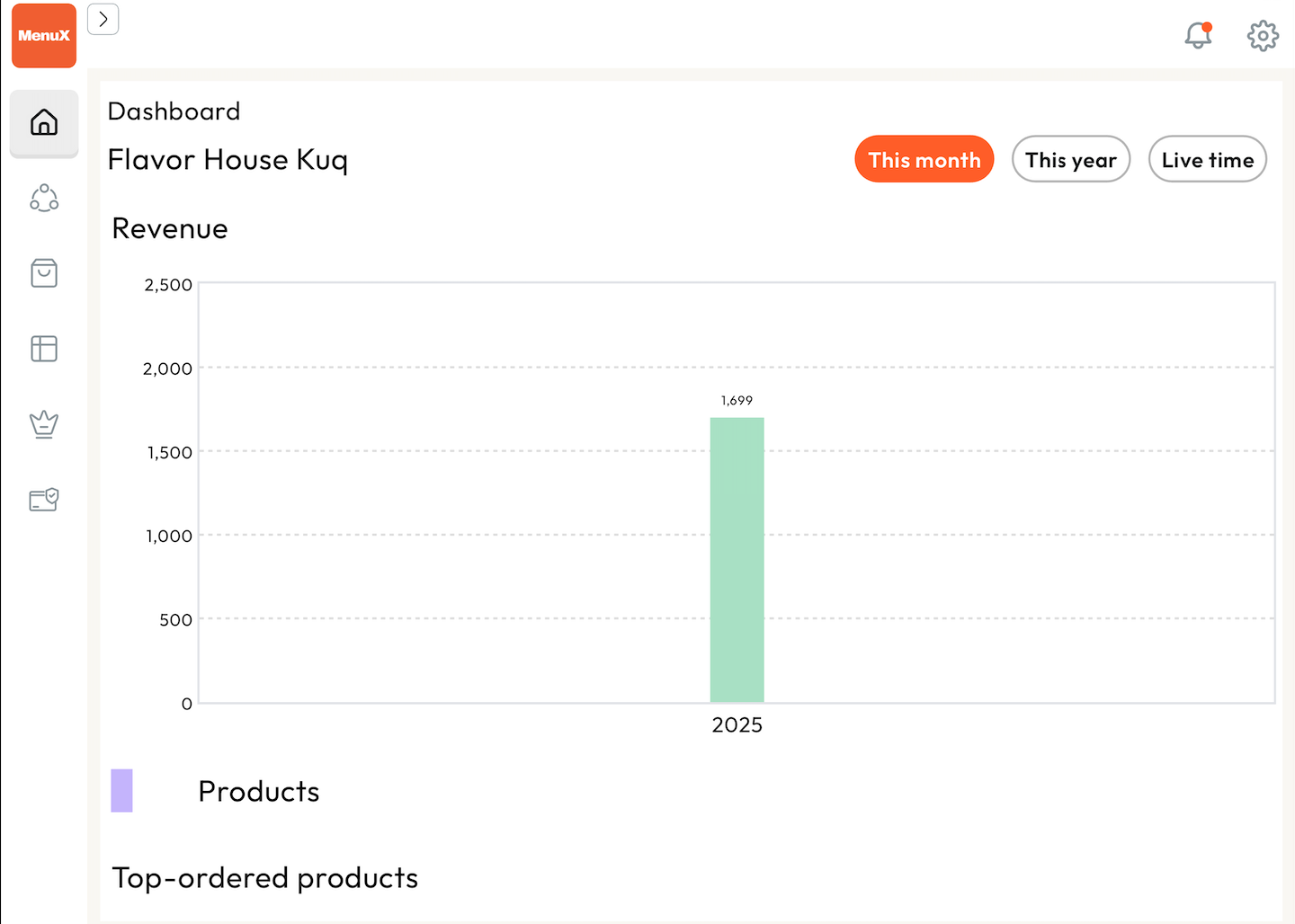Select the This month filter

(924, 159)
